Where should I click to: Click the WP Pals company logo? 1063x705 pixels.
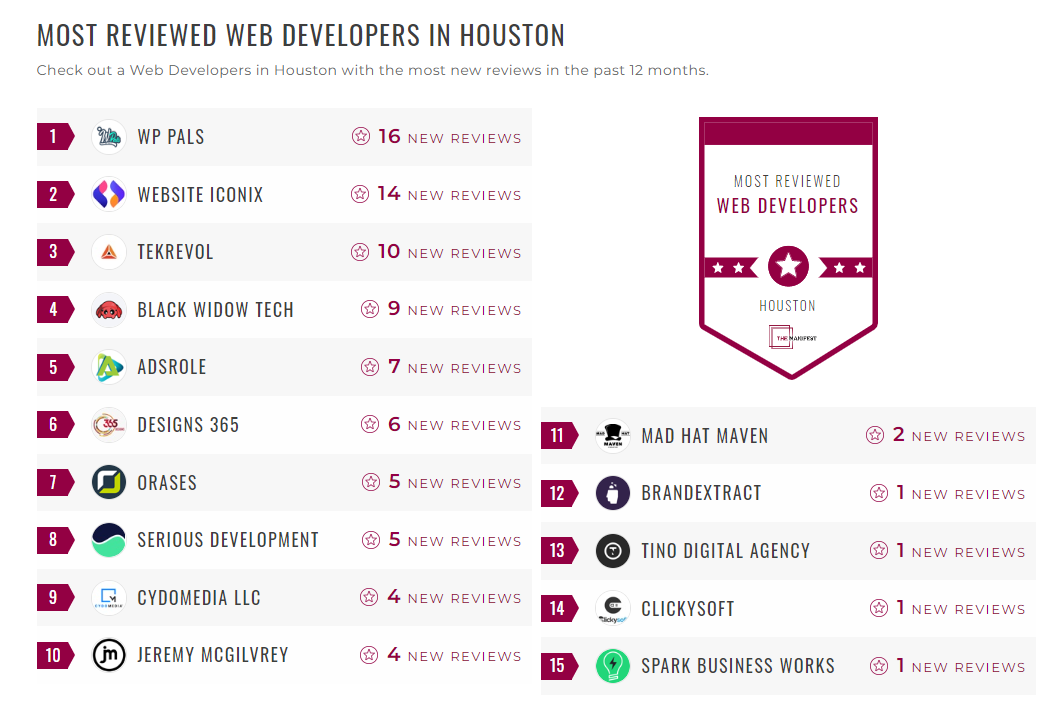coord(108,136)
